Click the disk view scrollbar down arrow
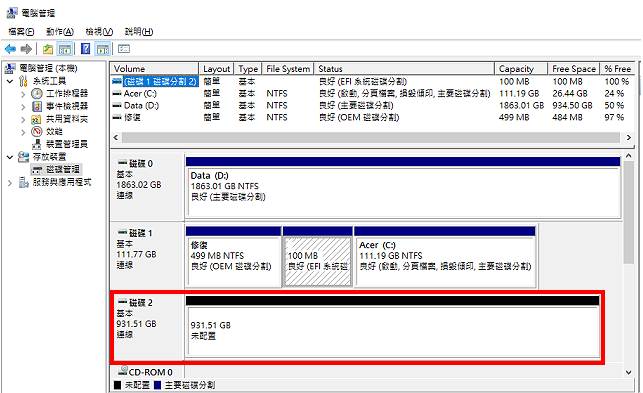Image resolution: width=643 pixels, height=393 pixels. pyautogui.click(x=629, y=372)
